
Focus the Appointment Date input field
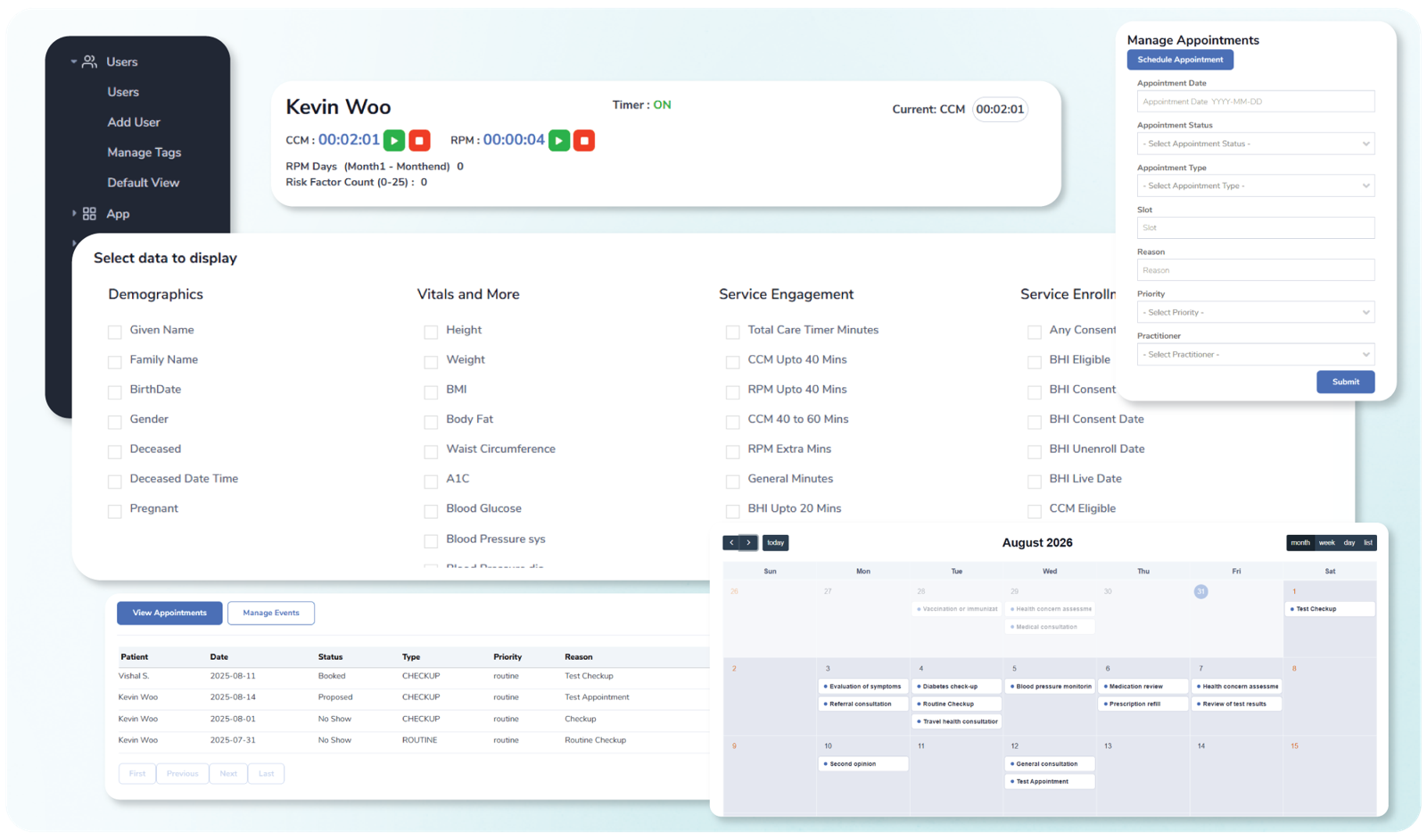pos(1256,102)
